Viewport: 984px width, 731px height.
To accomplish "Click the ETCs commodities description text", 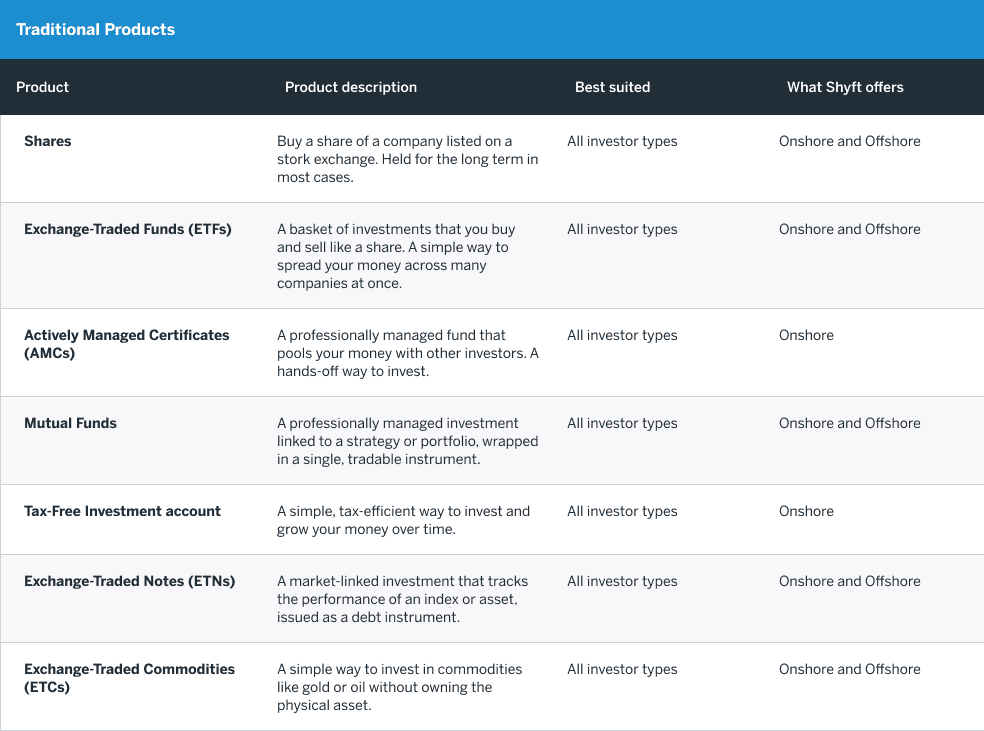I will click(x=400, y=686).
